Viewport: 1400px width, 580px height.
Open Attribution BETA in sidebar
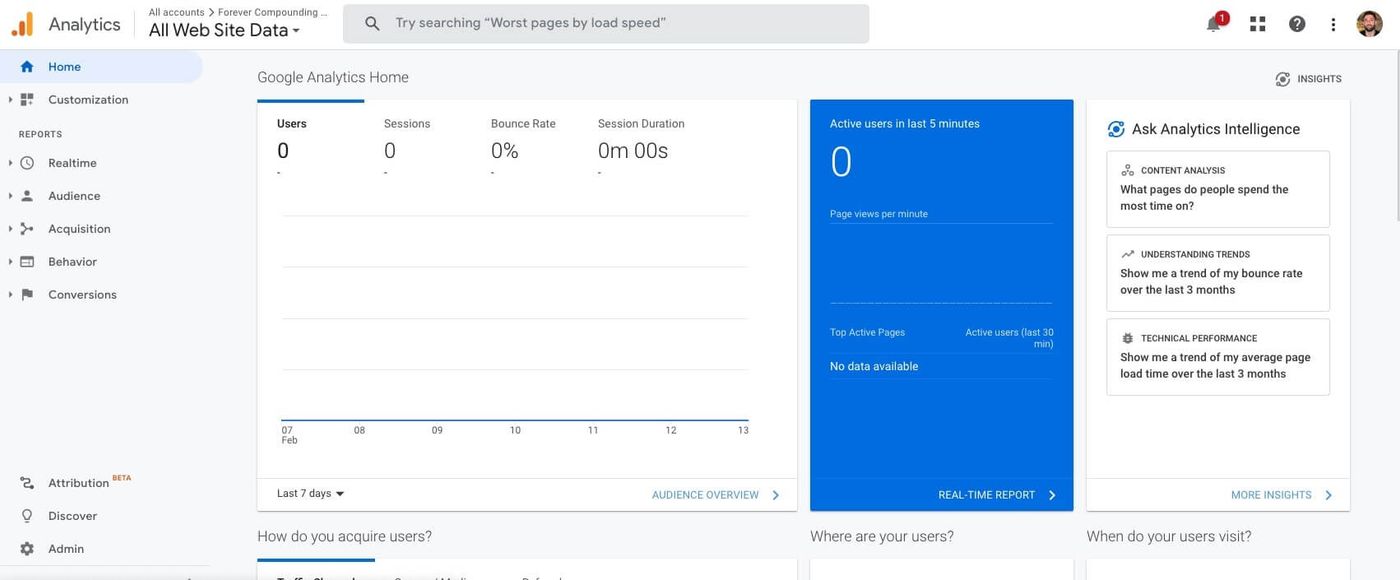[x=90, y=483]
